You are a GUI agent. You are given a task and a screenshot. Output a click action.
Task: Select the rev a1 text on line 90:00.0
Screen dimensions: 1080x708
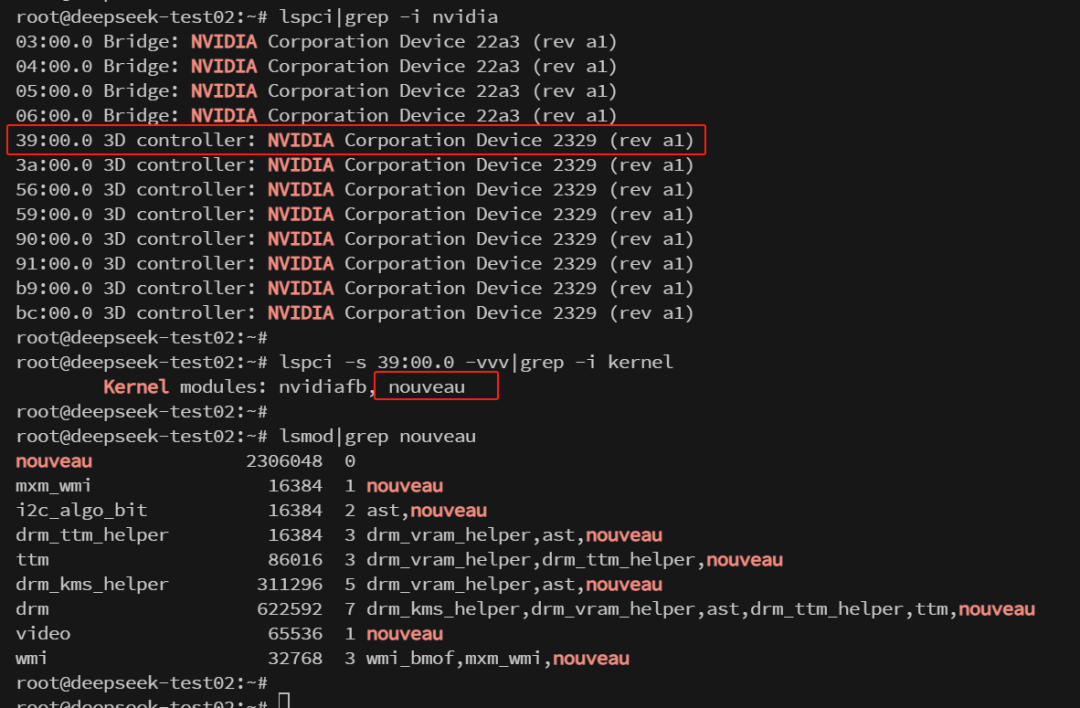pyautogui.click(x=651, y=238)
